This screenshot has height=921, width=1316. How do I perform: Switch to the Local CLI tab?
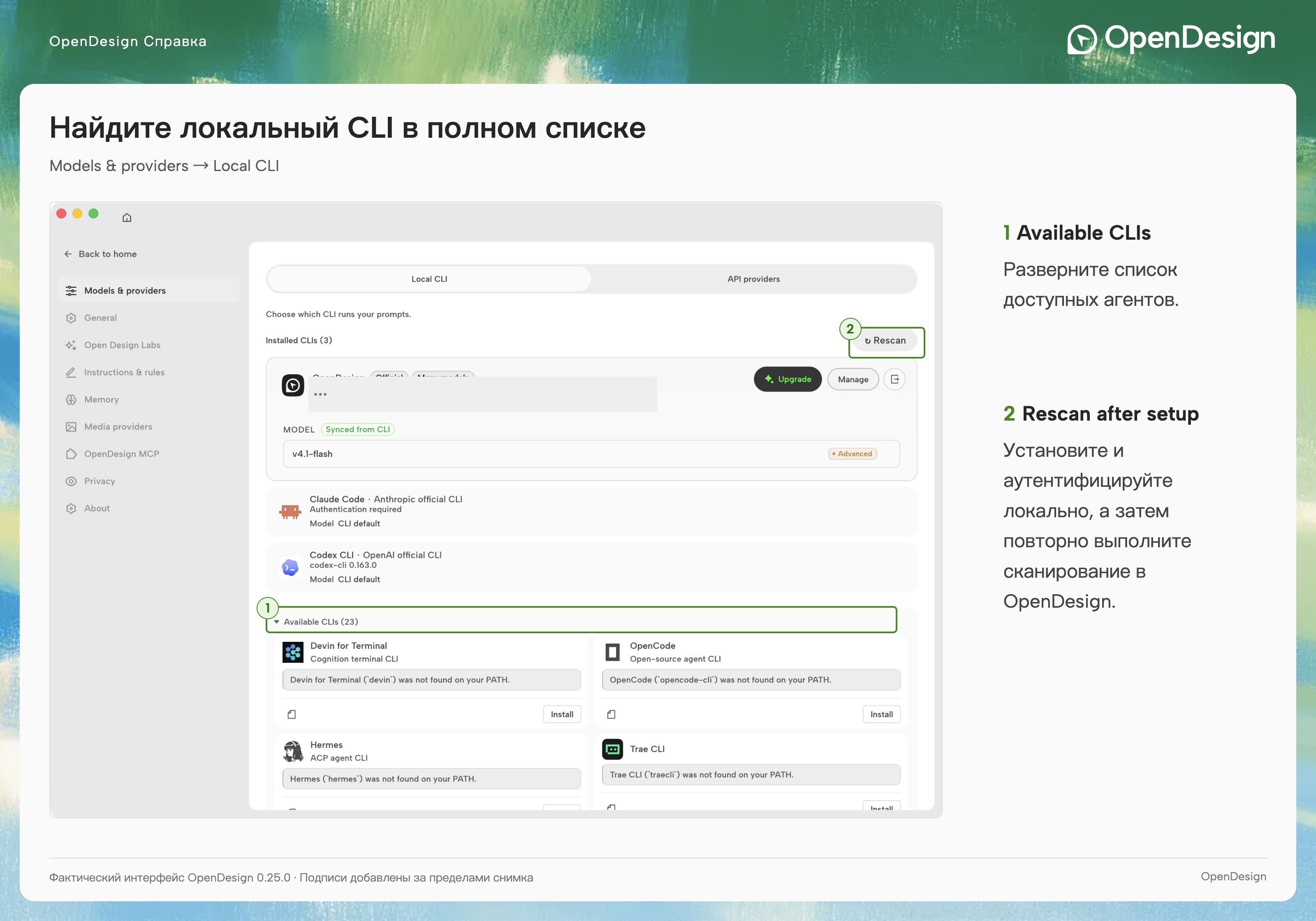pos(429,279)
